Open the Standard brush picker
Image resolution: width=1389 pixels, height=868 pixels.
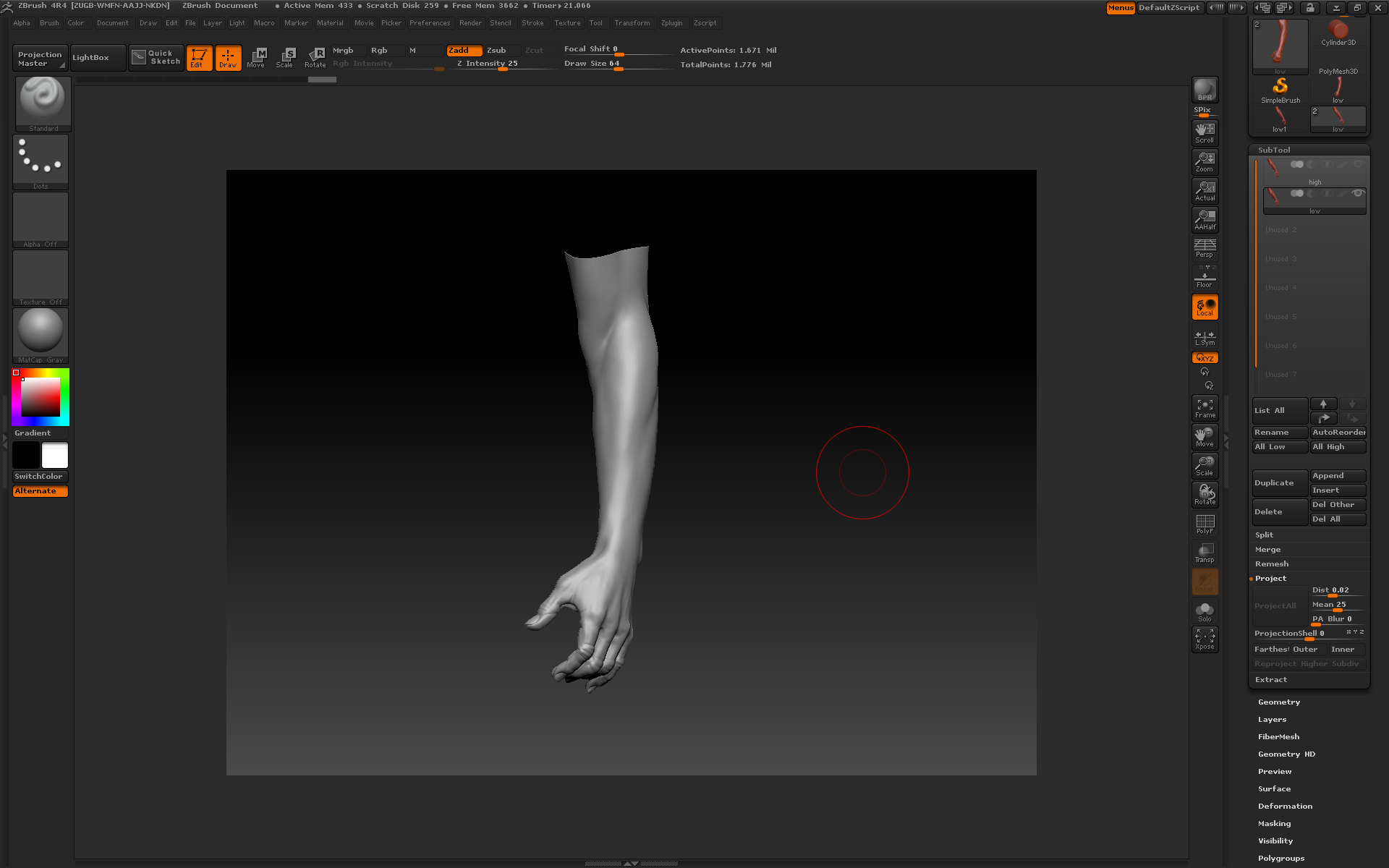tap(43, 103)
